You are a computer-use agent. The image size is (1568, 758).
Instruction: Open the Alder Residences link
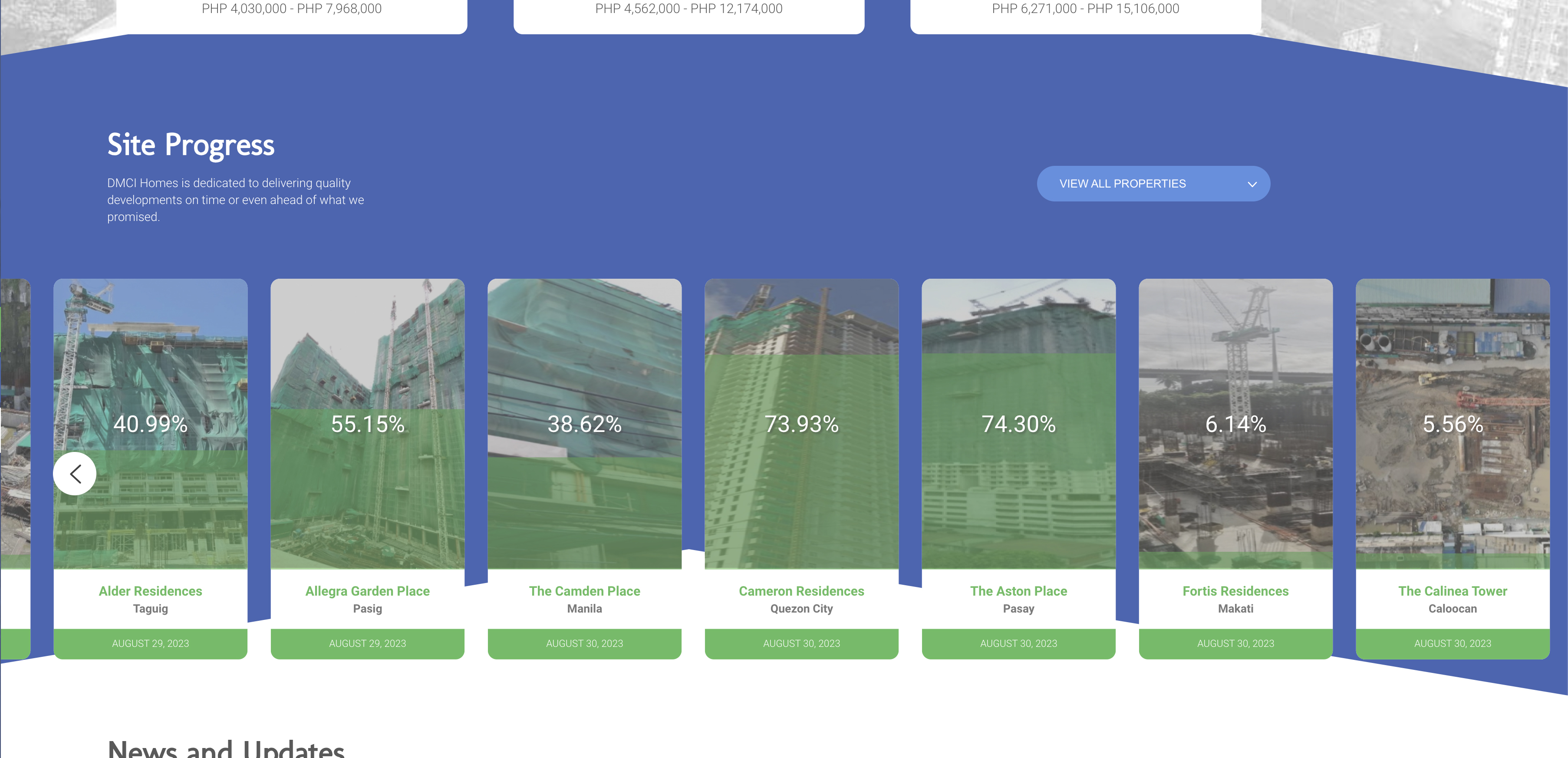(x=150, y=590)
